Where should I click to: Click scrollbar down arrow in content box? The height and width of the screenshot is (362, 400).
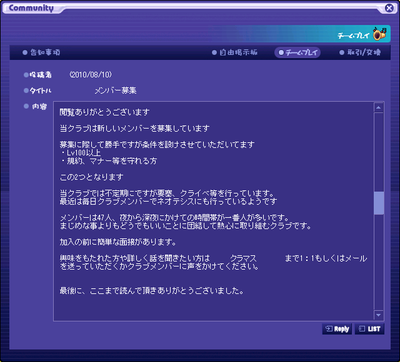point(379,315)
